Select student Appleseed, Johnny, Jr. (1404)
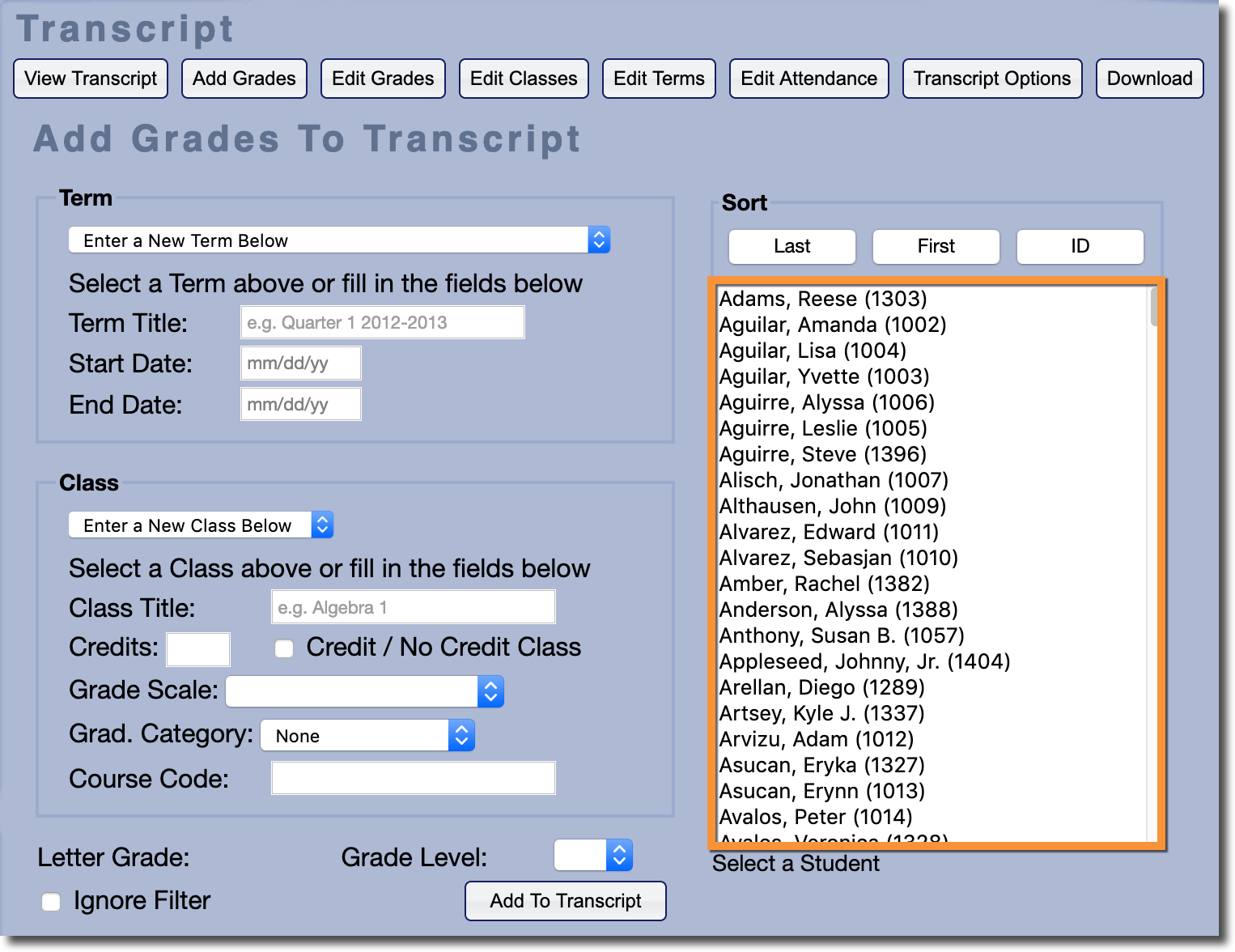Viewport: 1235px width, 952px height. click(x=864, y=661)
